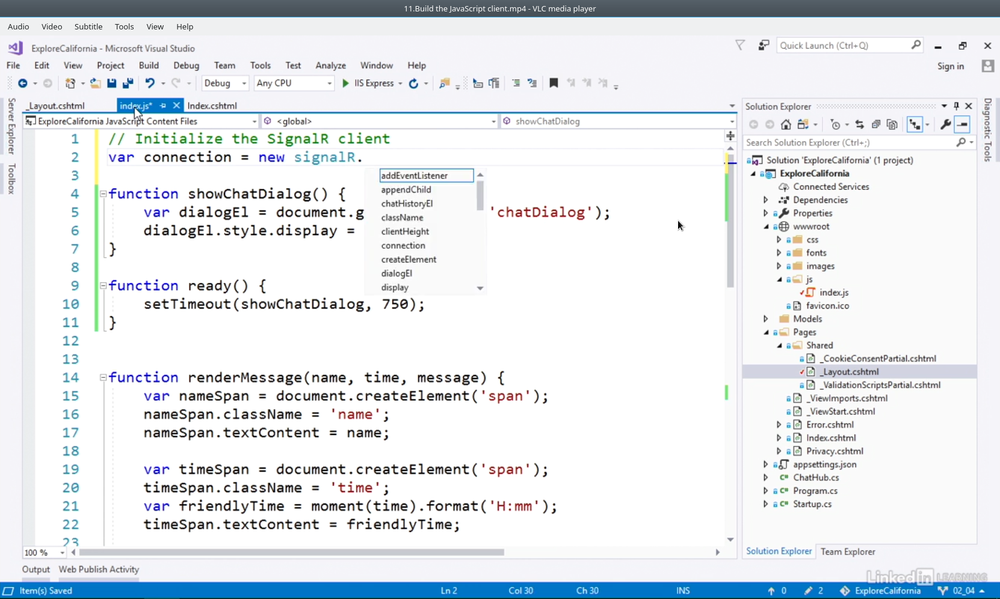The width and height of the screenshot is (1000, 599).
Task: Switch to the _Layout.cshtml tab
Action: pyautogui.click(x=56, y=106)
